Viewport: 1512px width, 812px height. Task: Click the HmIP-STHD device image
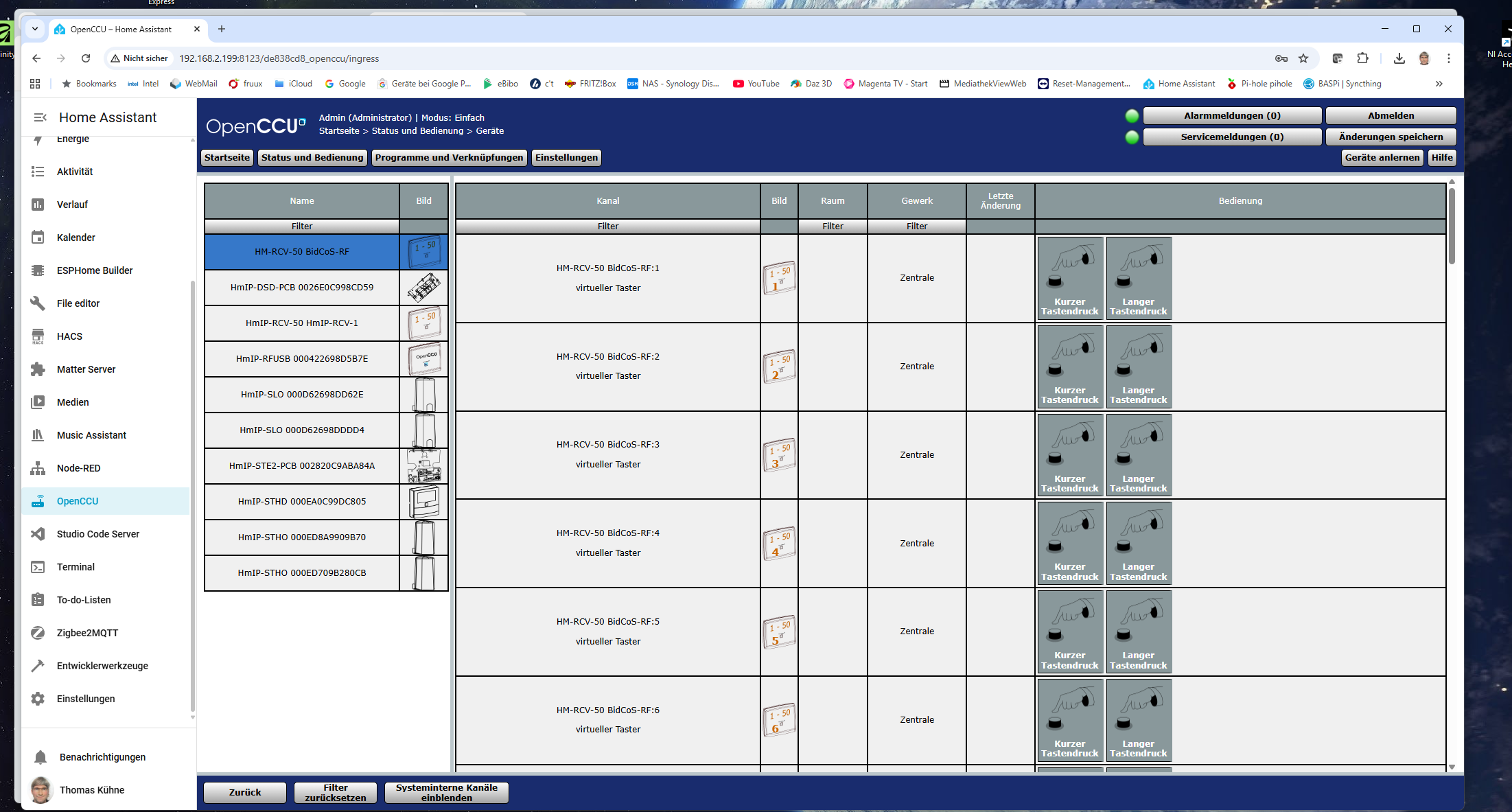(424, 502)
